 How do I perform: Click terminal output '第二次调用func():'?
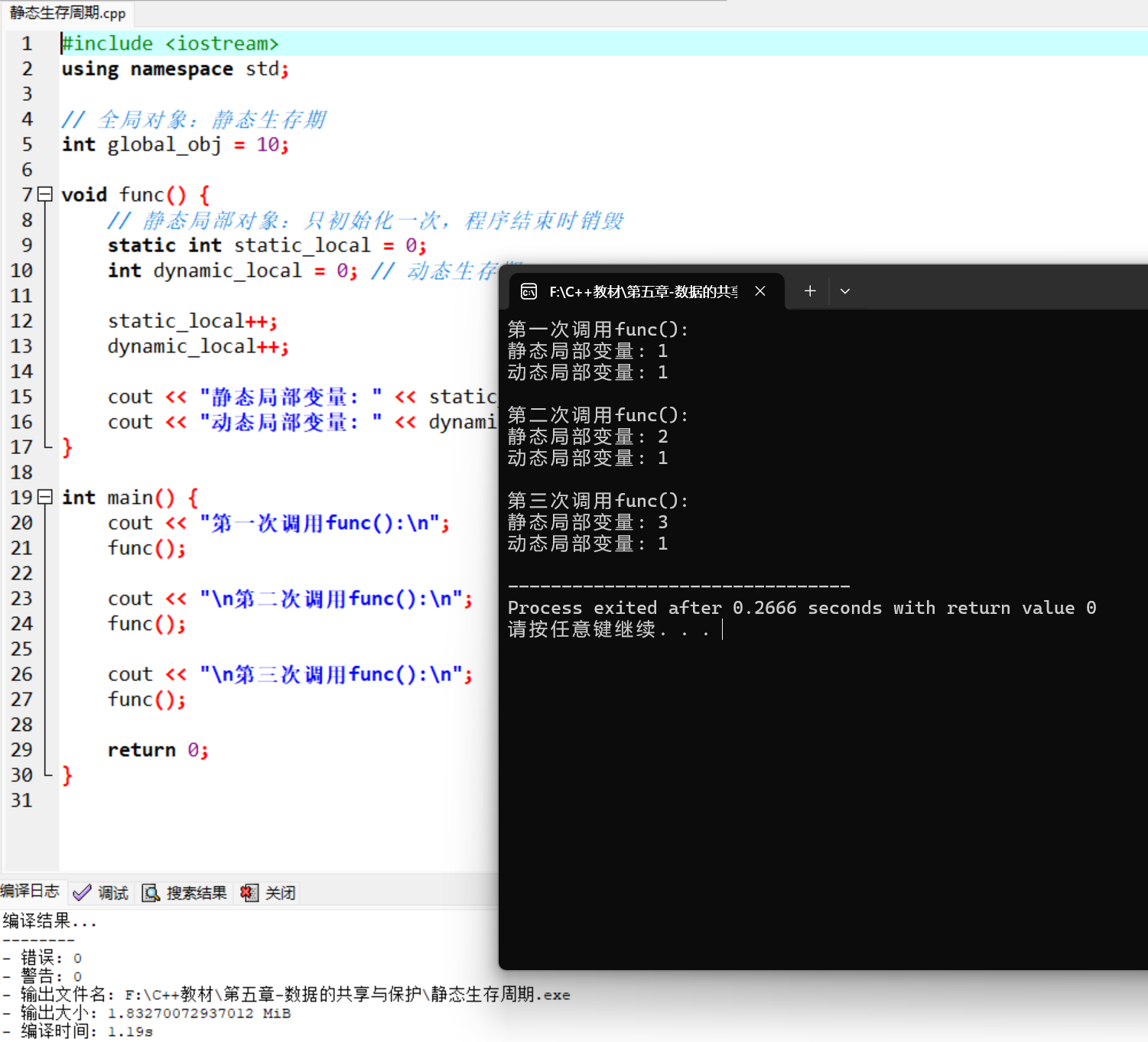[598, 415]
